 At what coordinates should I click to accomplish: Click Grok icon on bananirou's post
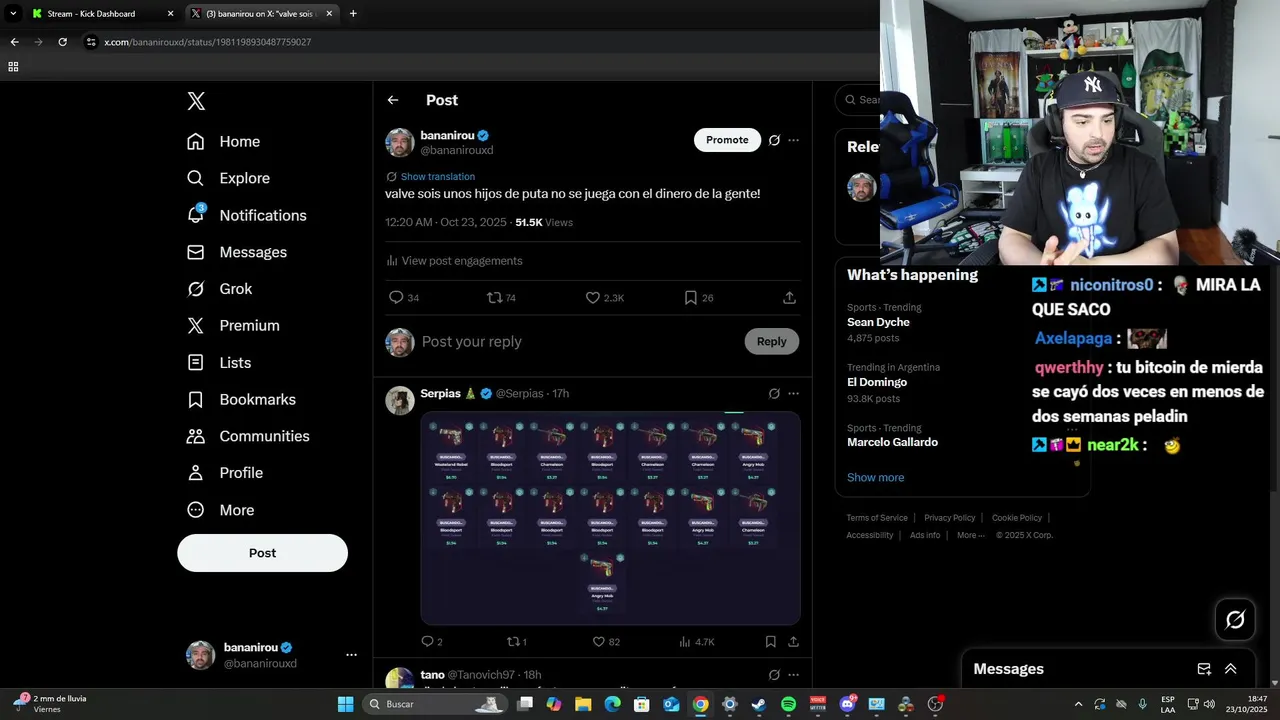click(x=774, y=140)
